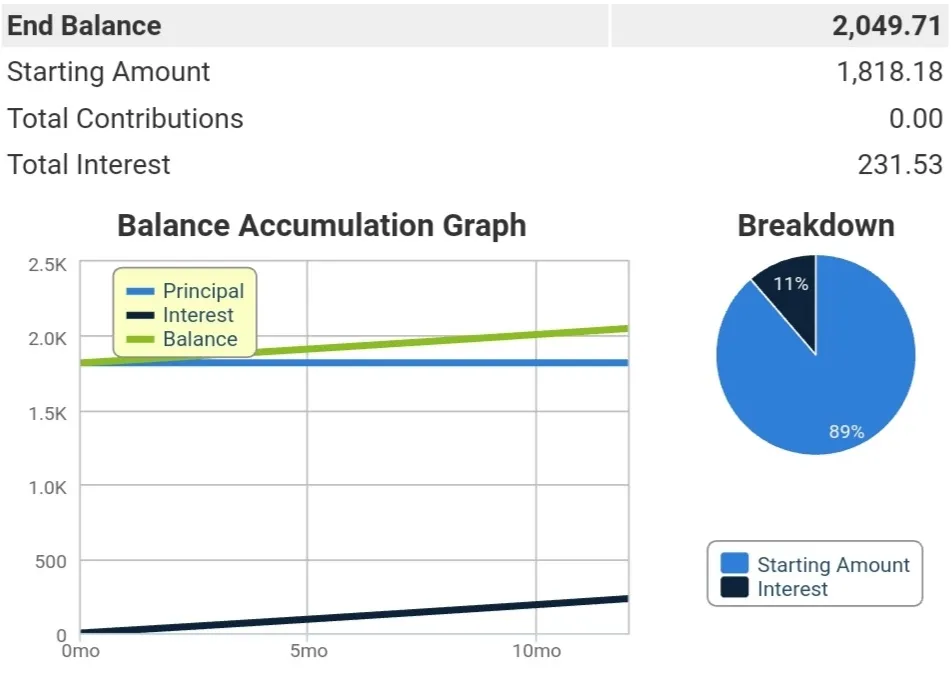Viewport: 951px width, 675px height.
Task: Click the blue Starting Amount legend square
Action: click(x=734, y=563)
